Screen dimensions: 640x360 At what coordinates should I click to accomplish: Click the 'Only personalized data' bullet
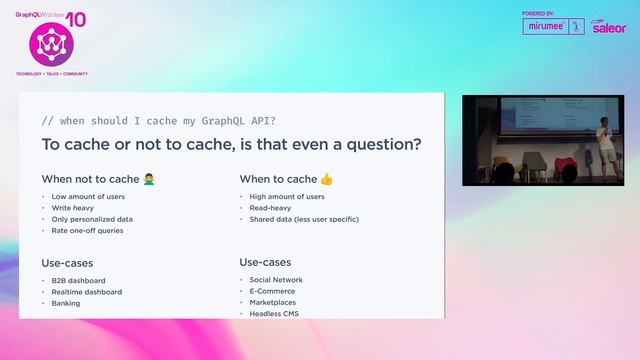pos(92,219)
